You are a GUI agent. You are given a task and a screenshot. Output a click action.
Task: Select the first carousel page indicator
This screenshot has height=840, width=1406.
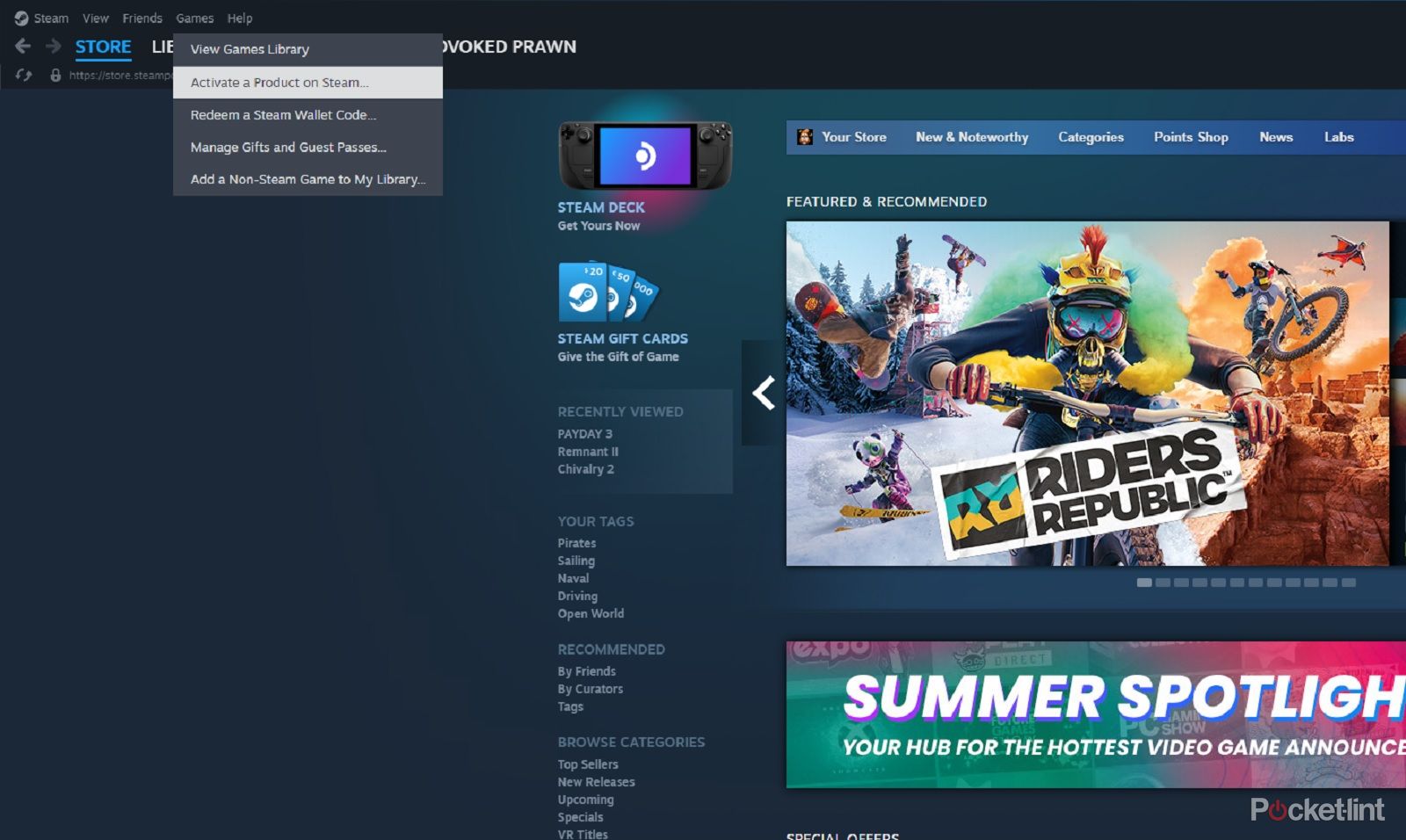click(1144, 583)
